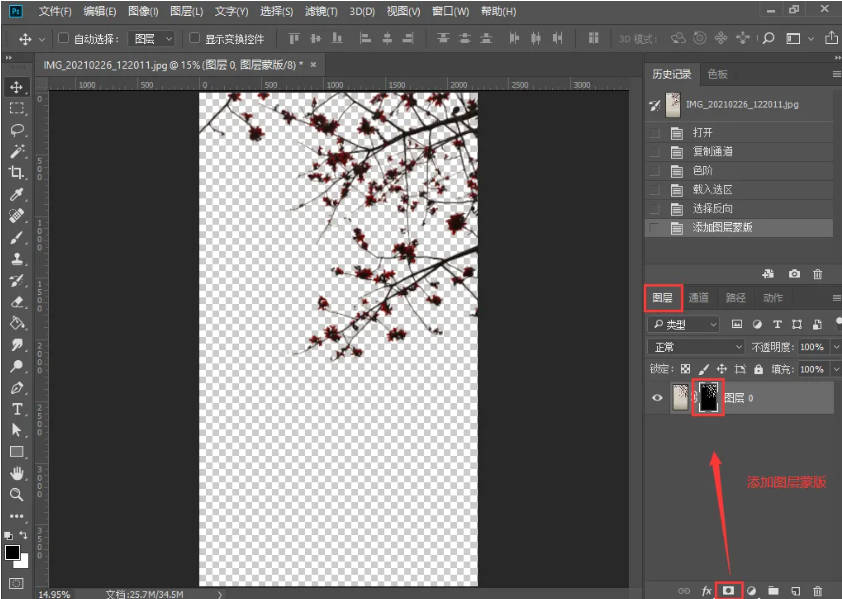
Task: Enable the 显示变换控件 checkbox
Action: [194, 38]
